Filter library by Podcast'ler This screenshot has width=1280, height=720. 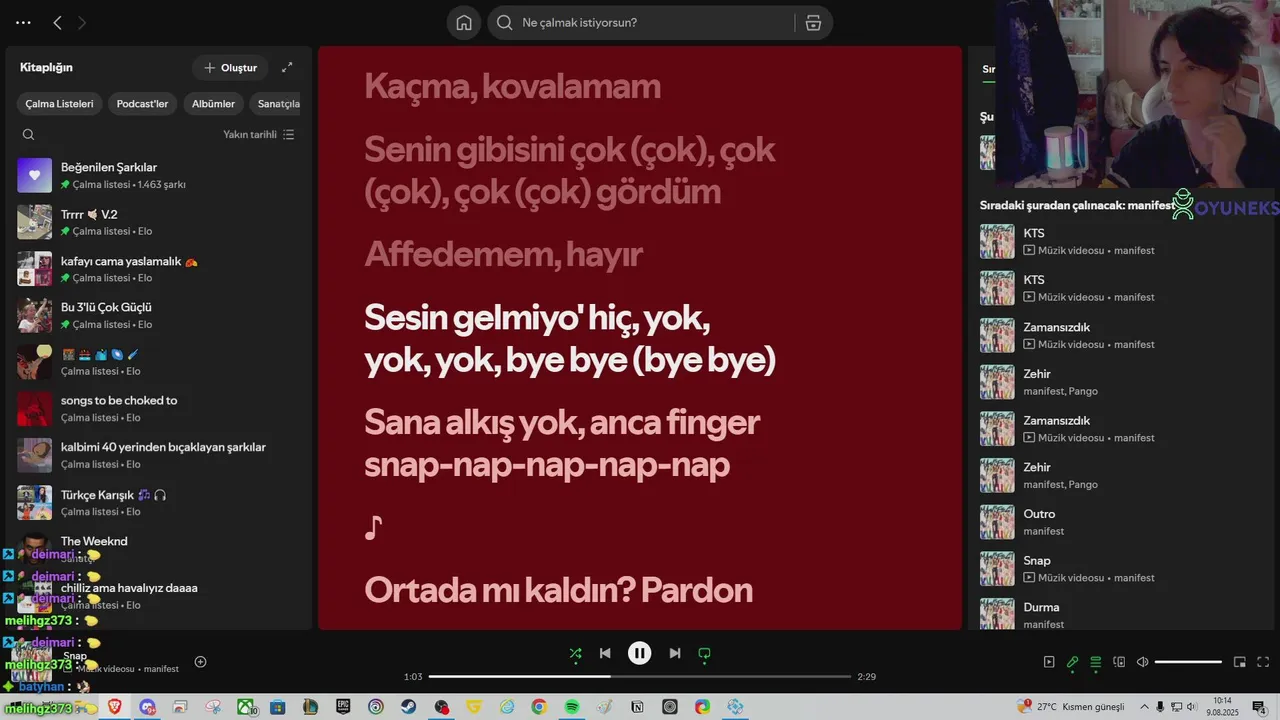pos(142,104)
